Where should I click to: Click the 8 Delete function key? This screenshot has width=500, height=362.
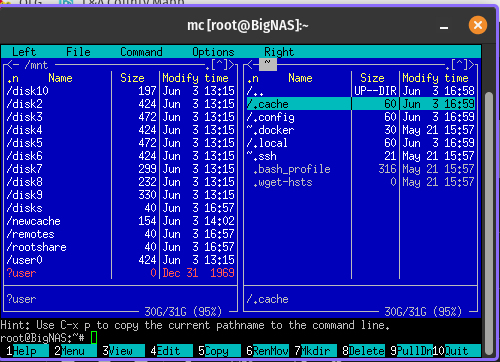point(363,351)
